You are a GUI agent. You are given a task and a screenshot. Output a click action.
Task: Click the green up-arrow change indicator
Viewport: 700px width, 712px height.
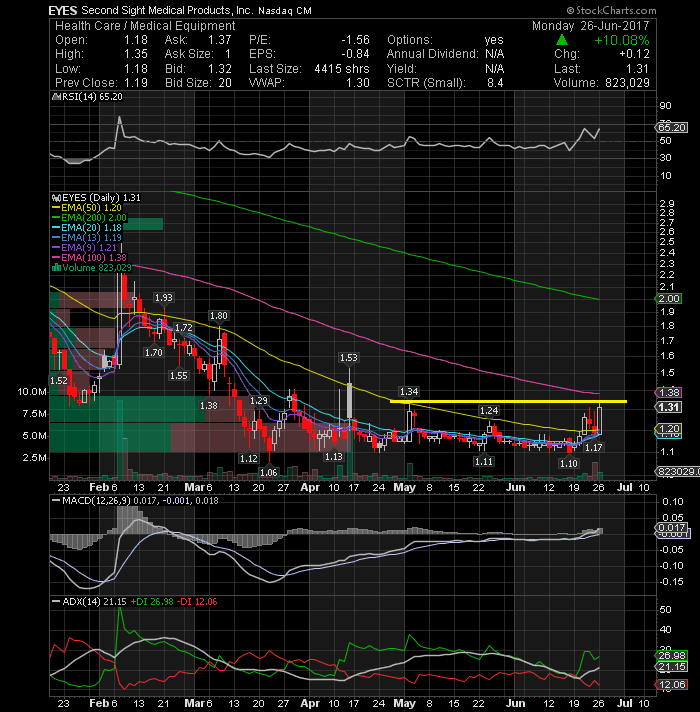coord(562,40)
